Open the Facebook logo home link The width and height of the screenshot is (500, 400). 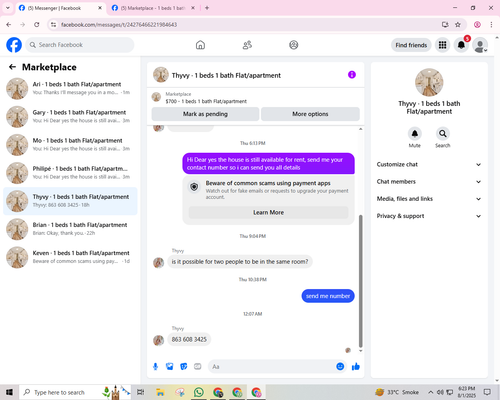[x=14, y=45]
